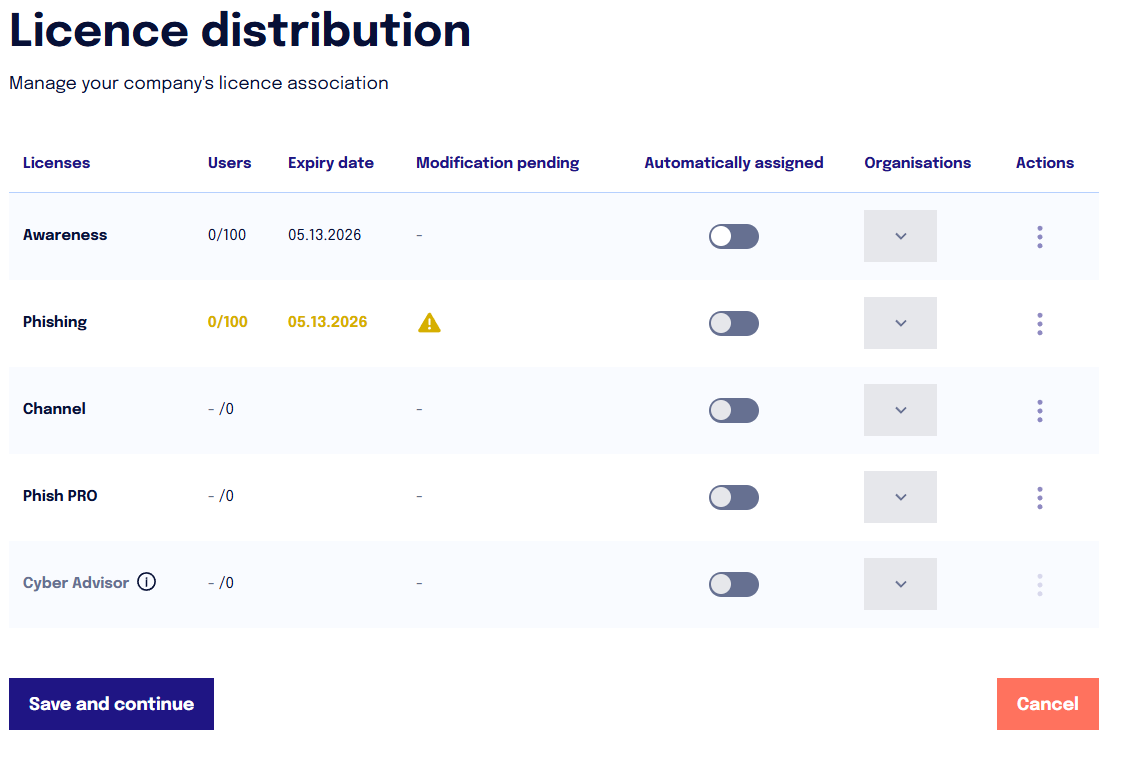Show Cyber Advisor info tooltip icon
Viewport: 1124px width, 774px height.
[x=146, y=582]
